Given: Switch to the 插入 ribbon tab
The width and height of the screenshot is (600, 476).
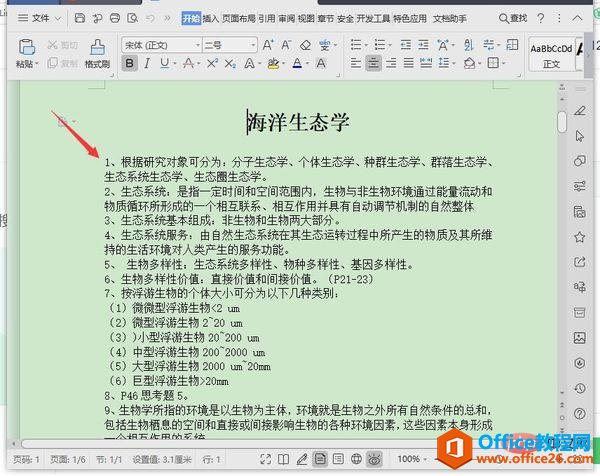Looking at the screenshot, I should (210, 18).
